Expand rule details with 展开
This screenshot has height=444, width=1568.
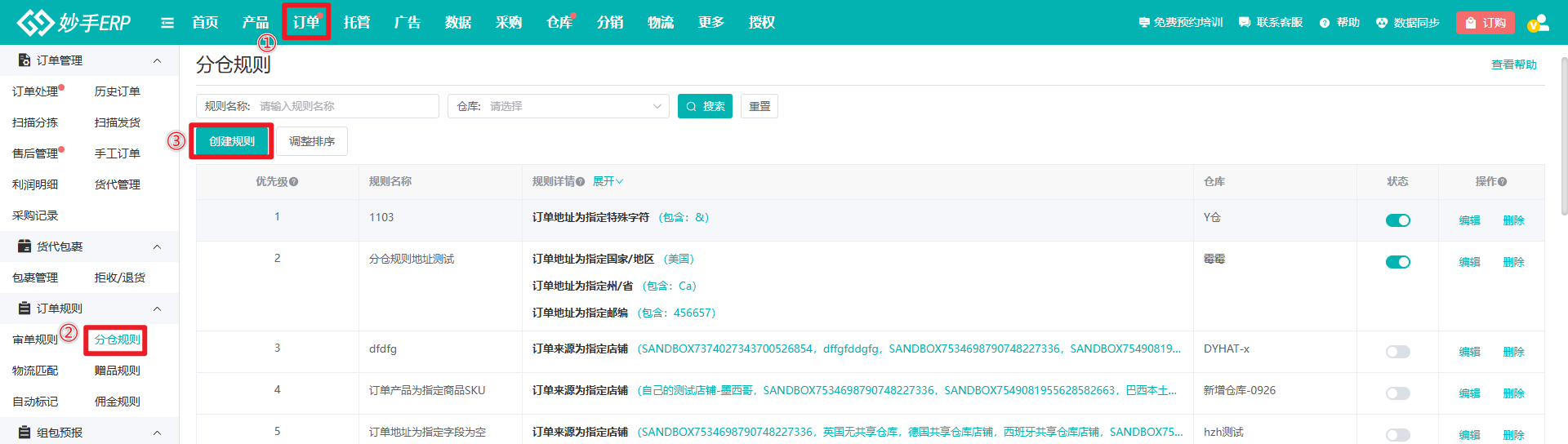pos(608,181)
